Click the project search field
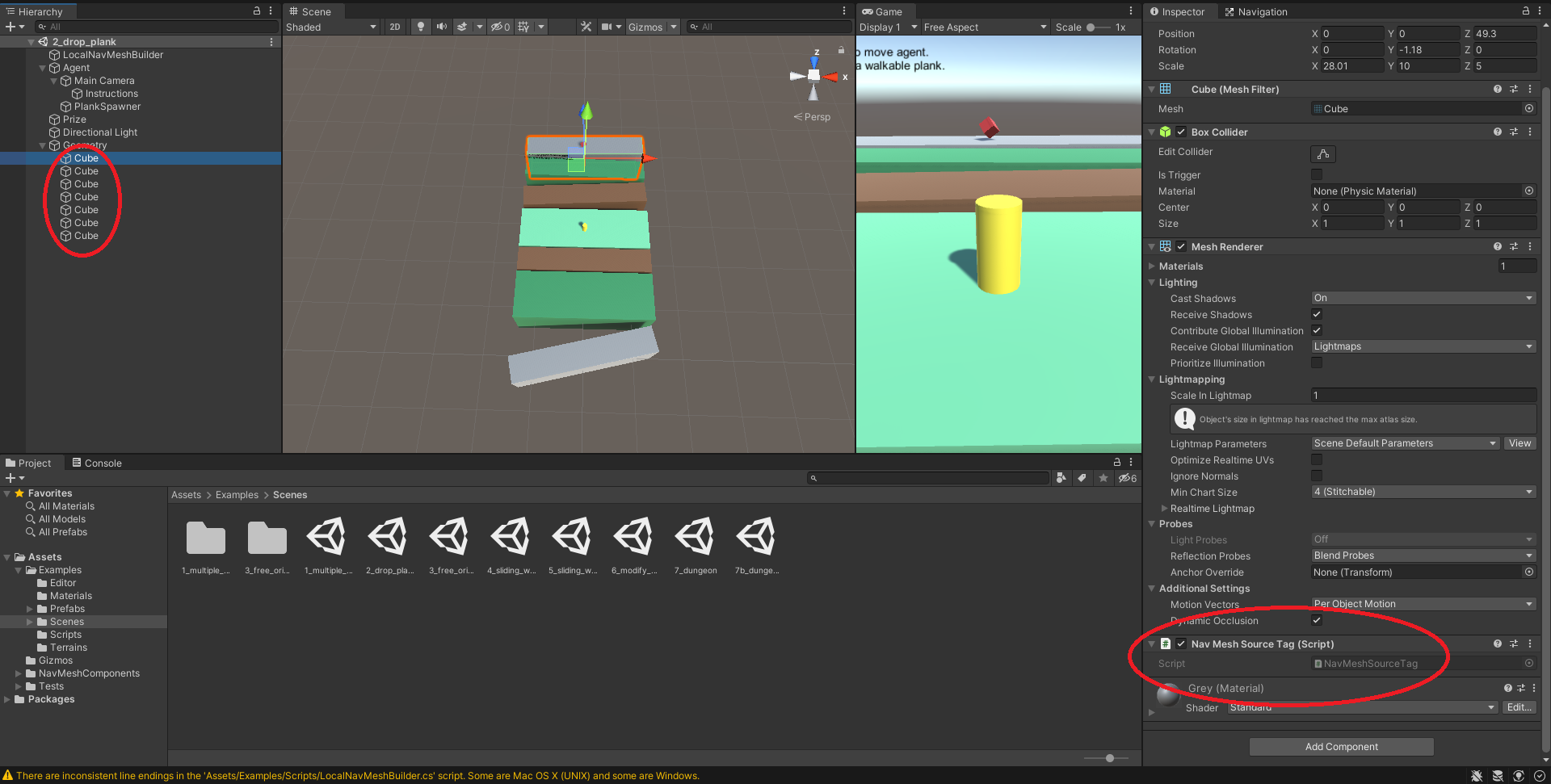1551x784 pixels. [927, 478]
